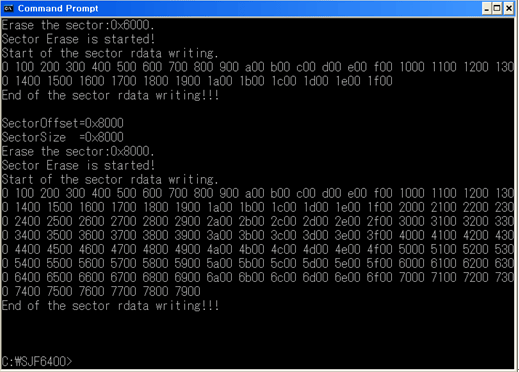Image resolution: width=519 pixels, height=372 pixels.
Task: Click the 'Erase the sector:0x8000.' line
Action: [x=78, y=151]
